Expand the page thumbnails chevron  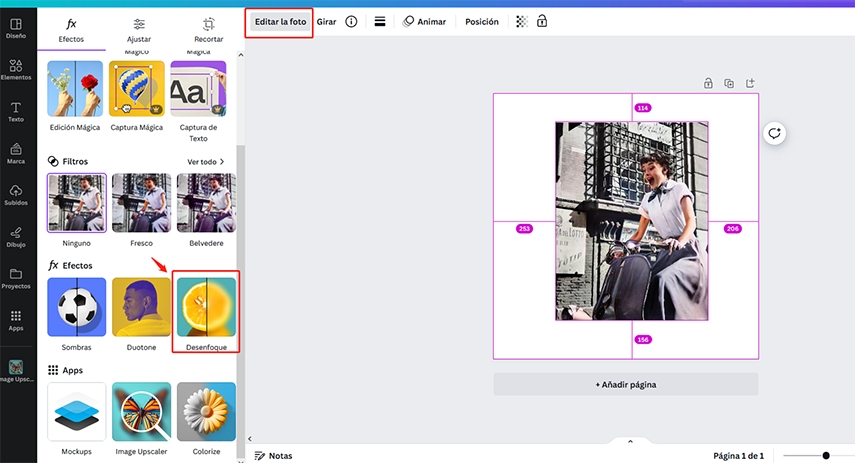click(x=630, y=441)
